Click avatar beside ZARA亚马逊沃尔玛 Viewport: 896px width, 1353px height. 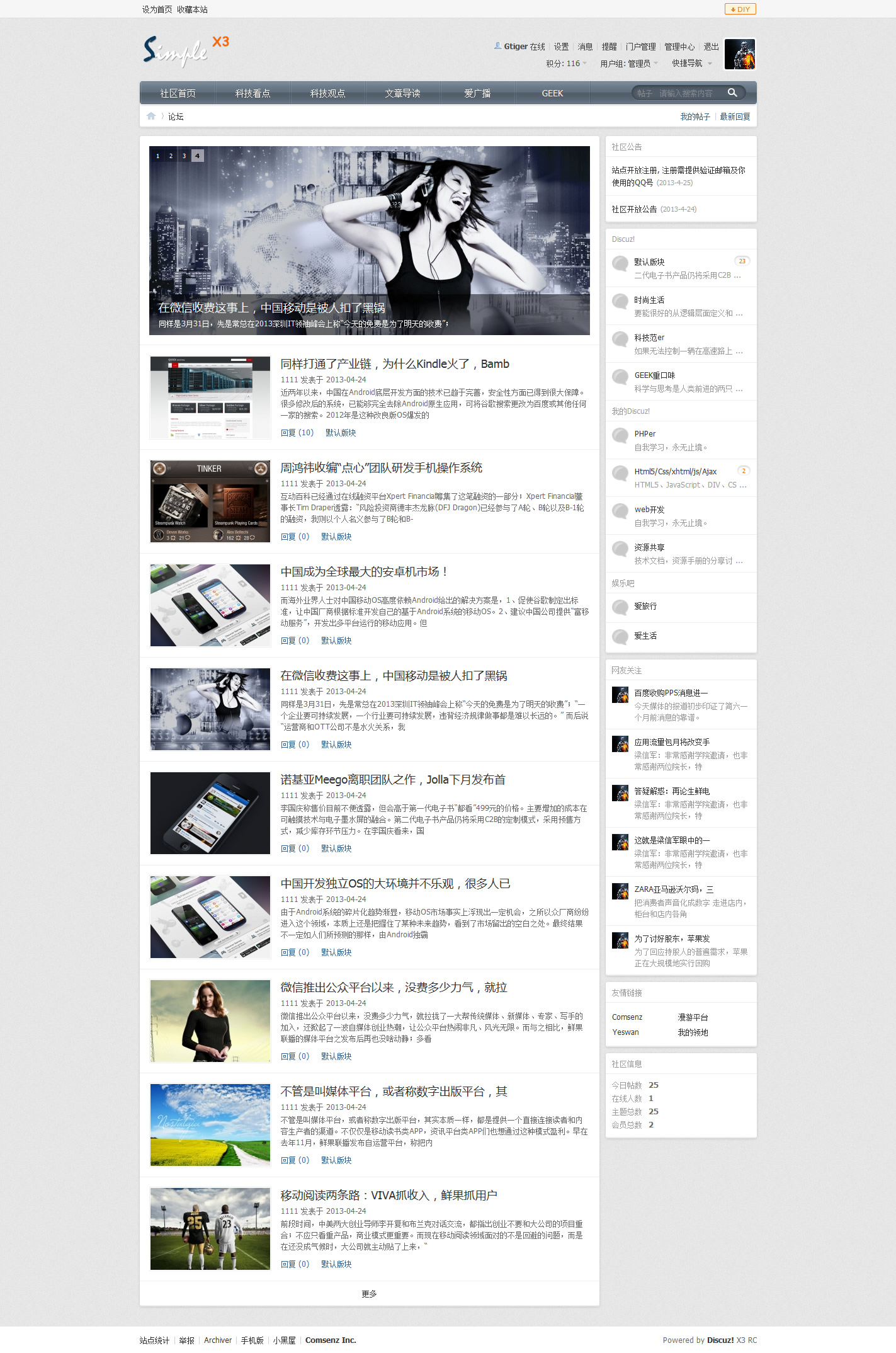[x=620, y=891]
